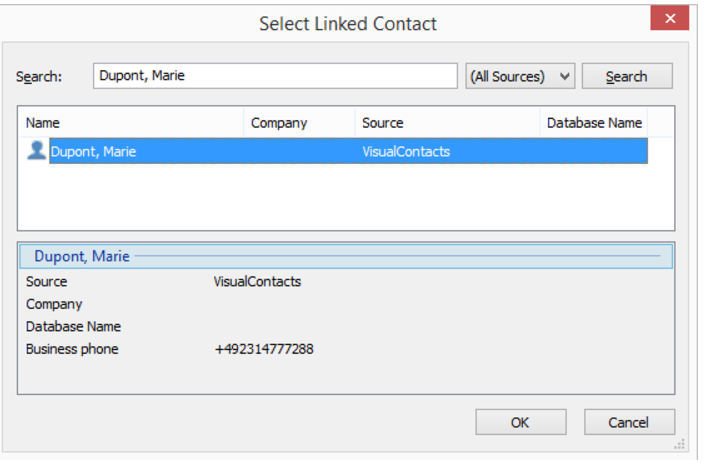Sort results by the Name column header
Image resolution: width=706 pixels, height=475 pixels.
point(131,123)
